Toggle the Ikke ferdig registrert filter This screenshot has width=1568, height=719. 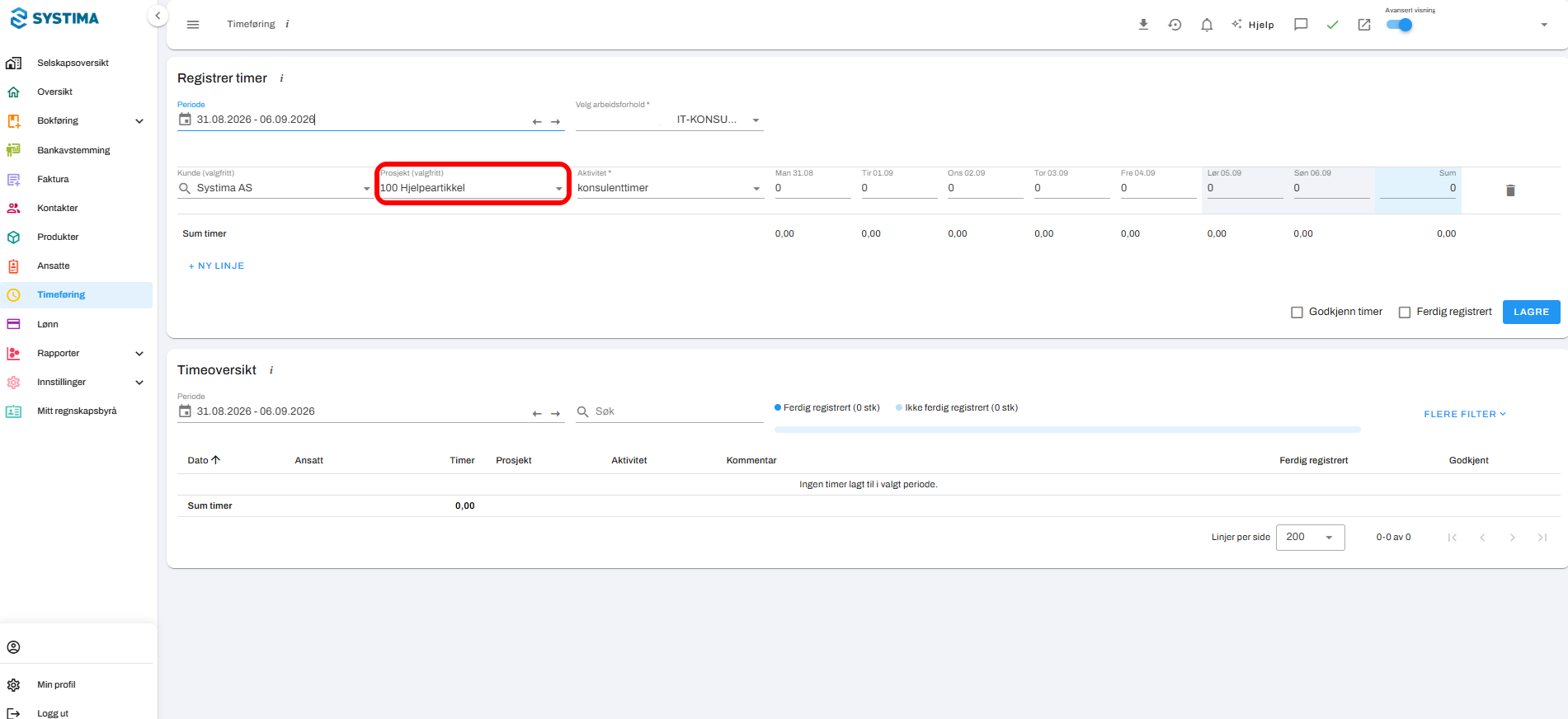click(x=957, y=407)
